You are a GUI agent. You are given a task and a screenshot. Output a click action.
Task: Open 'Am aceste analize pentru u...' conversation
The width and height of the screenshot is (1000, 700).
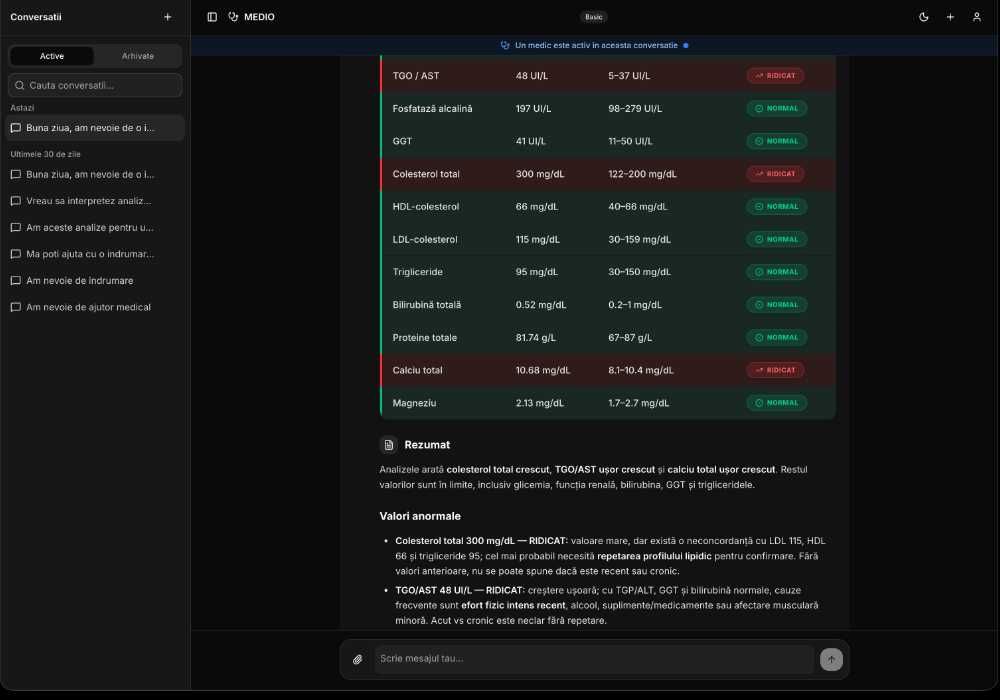point(94,228)
